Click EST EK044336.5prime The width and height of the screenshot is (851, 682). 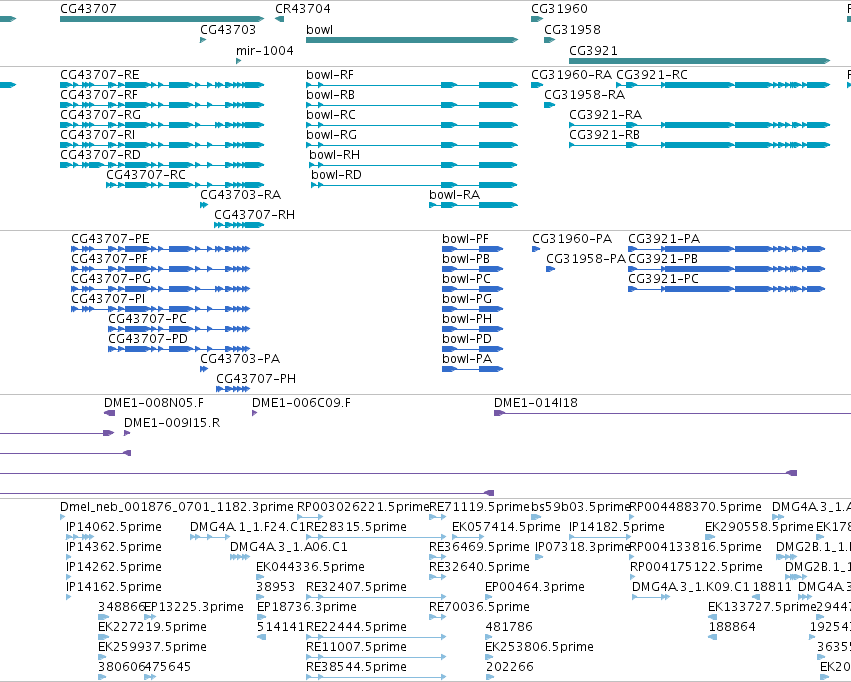pos(259,577)
